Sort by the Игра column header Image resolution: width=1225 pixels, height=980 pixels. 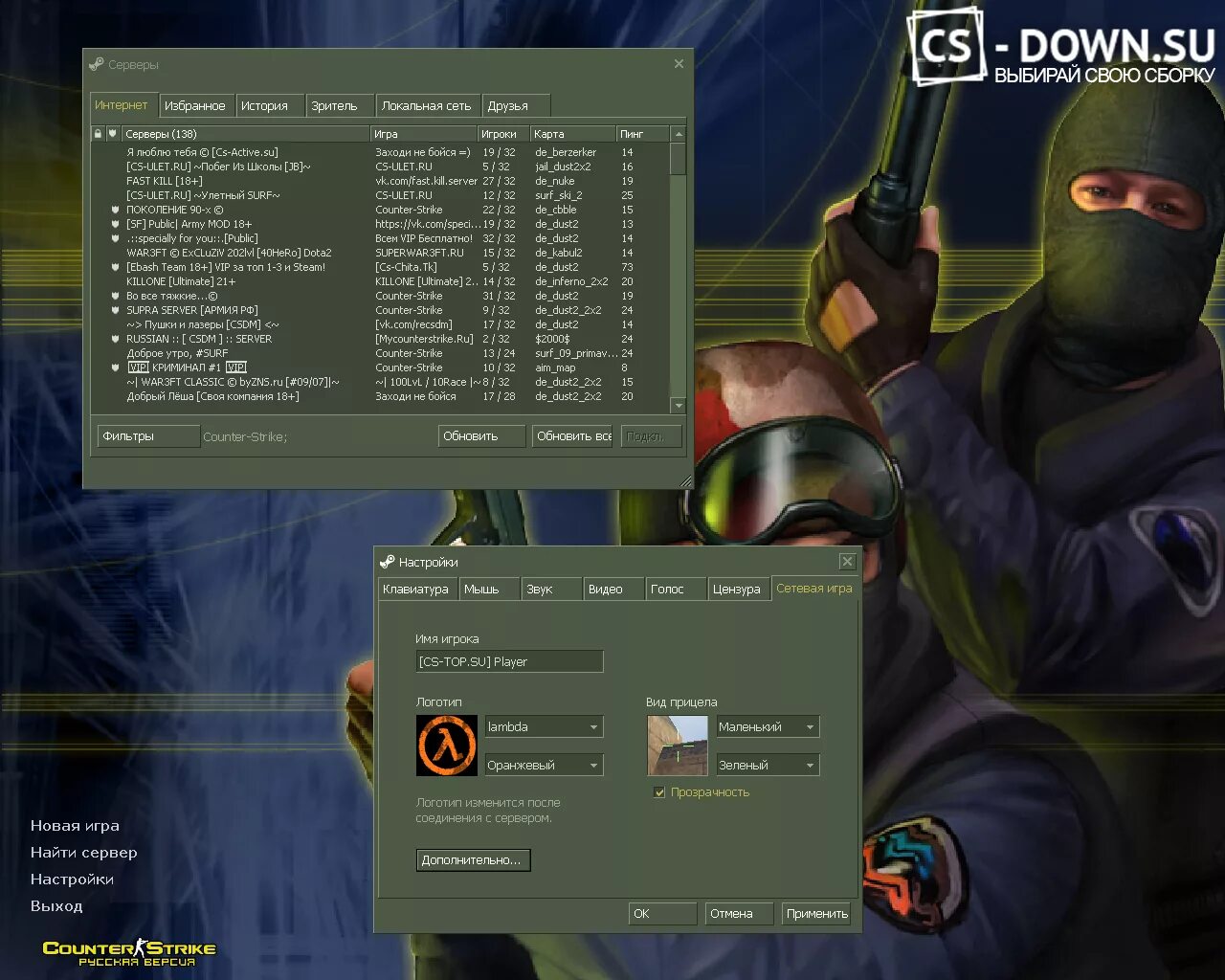(x=423, y=134)
